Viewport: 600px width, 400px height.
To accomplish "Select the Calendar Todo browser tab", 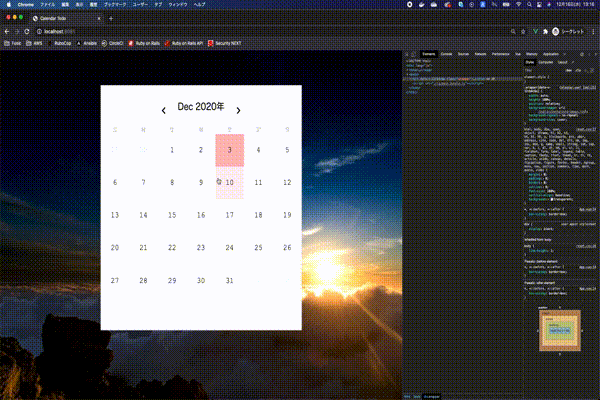I will (x=65, y=18).
